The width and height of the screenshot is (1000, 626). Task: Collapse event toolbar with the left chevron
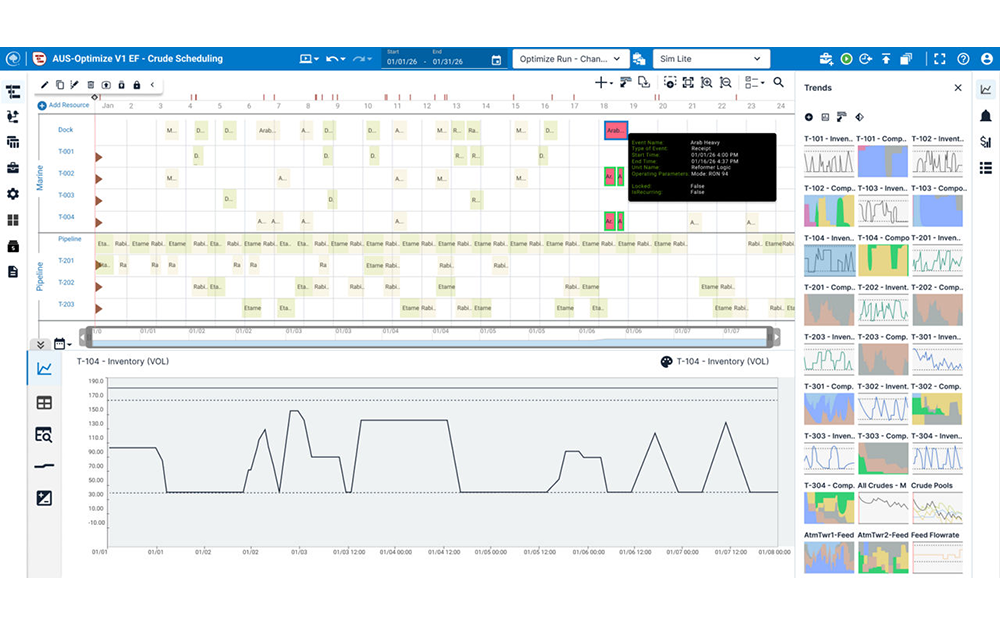click(x=152, y=85)
